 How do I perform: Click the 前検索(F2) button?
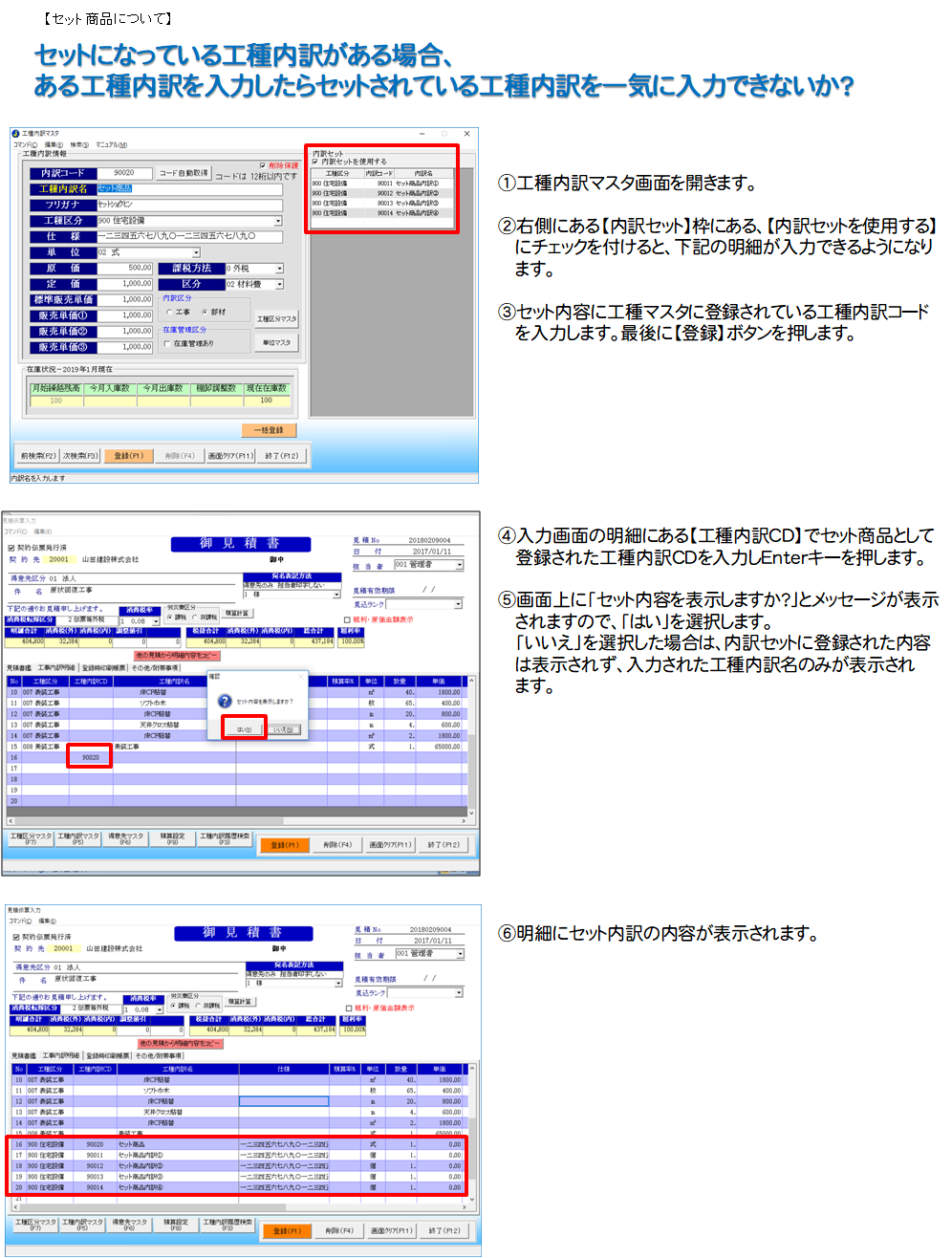pyautogui.click(x=38, y=456)
